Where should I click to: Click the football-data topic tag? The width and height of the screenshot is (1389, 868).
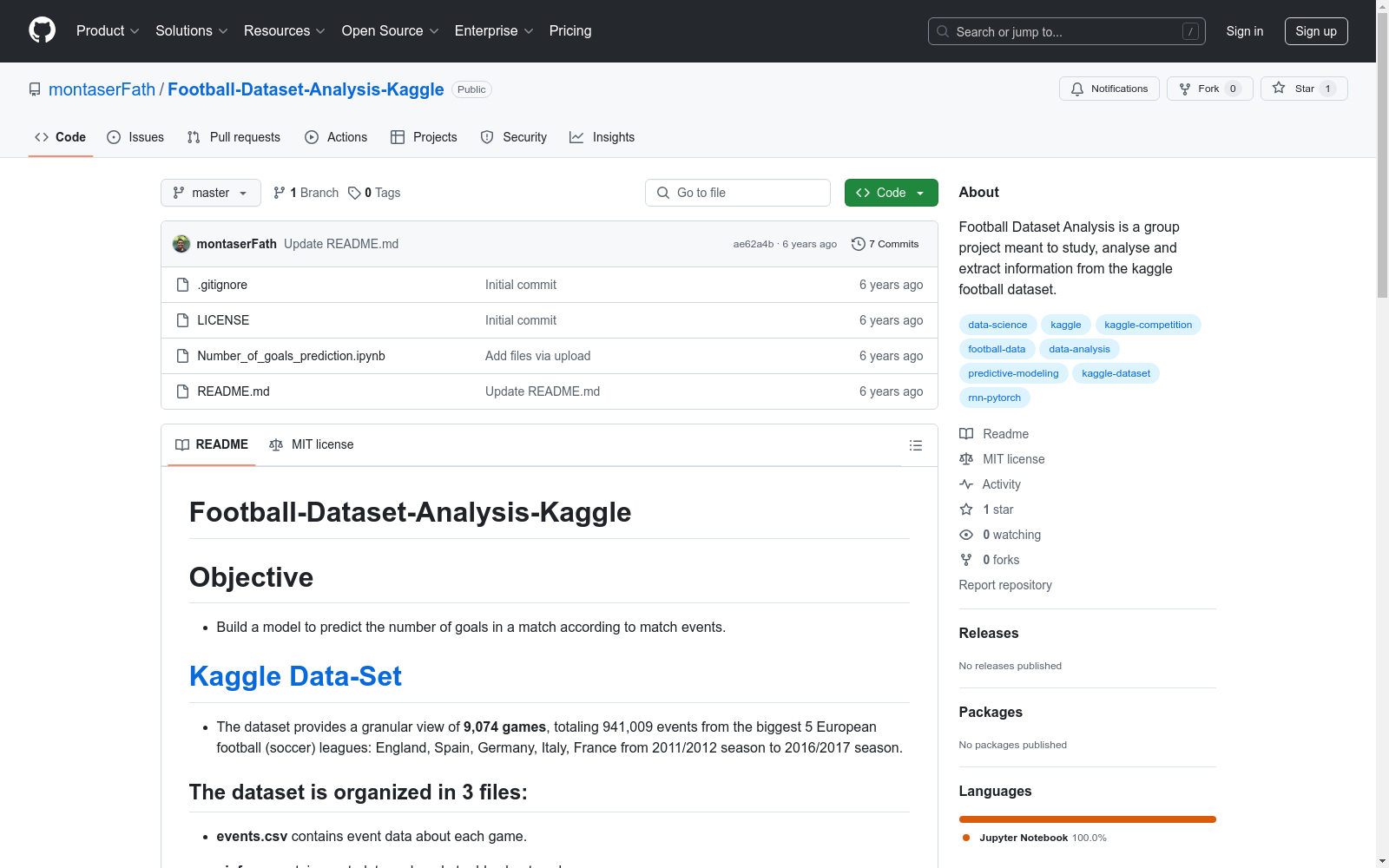click(x=997, y=349)
